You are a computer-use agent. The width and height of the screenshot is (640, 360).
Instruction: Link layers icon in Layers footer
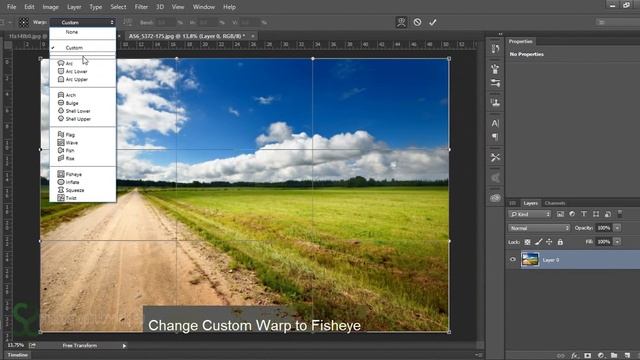(x=562, y=356)
